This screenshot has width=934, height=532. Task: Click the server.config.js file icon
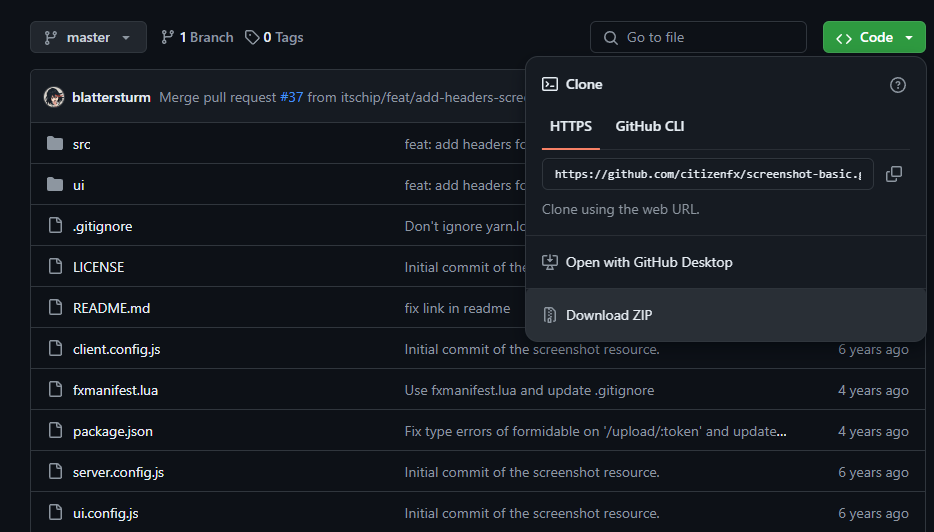point(55,472)
